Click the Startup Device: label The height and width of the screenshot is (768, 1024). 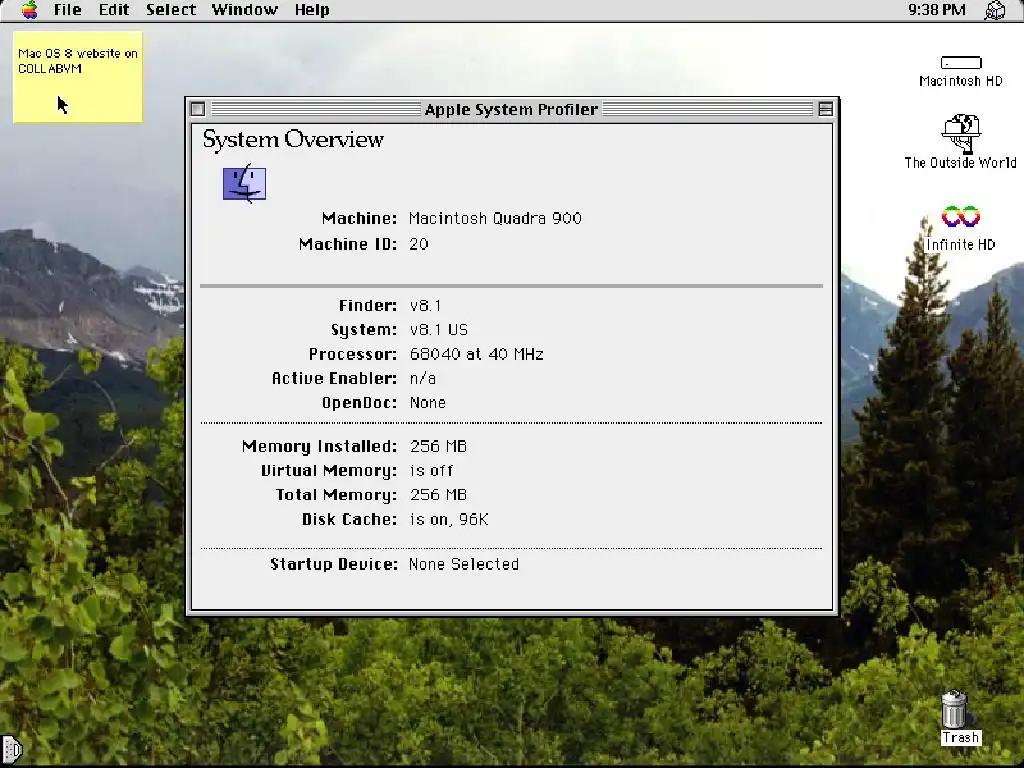334,564
